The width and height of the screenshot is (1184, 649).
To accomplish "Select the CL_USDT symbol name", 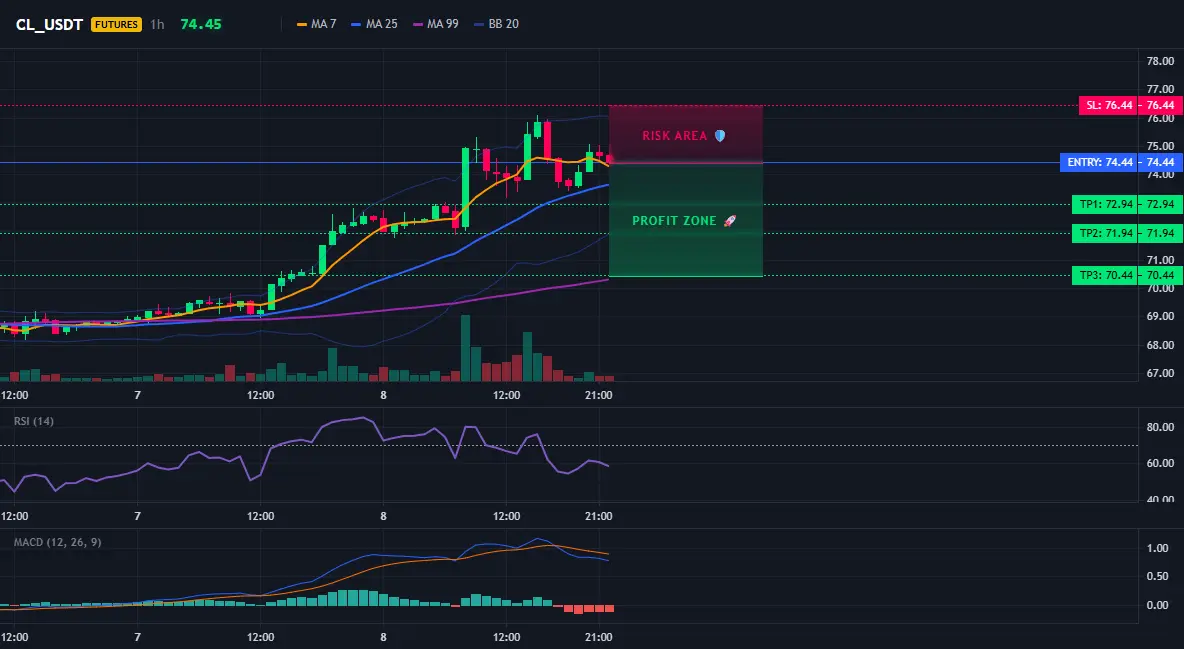I will coord(49,24).
